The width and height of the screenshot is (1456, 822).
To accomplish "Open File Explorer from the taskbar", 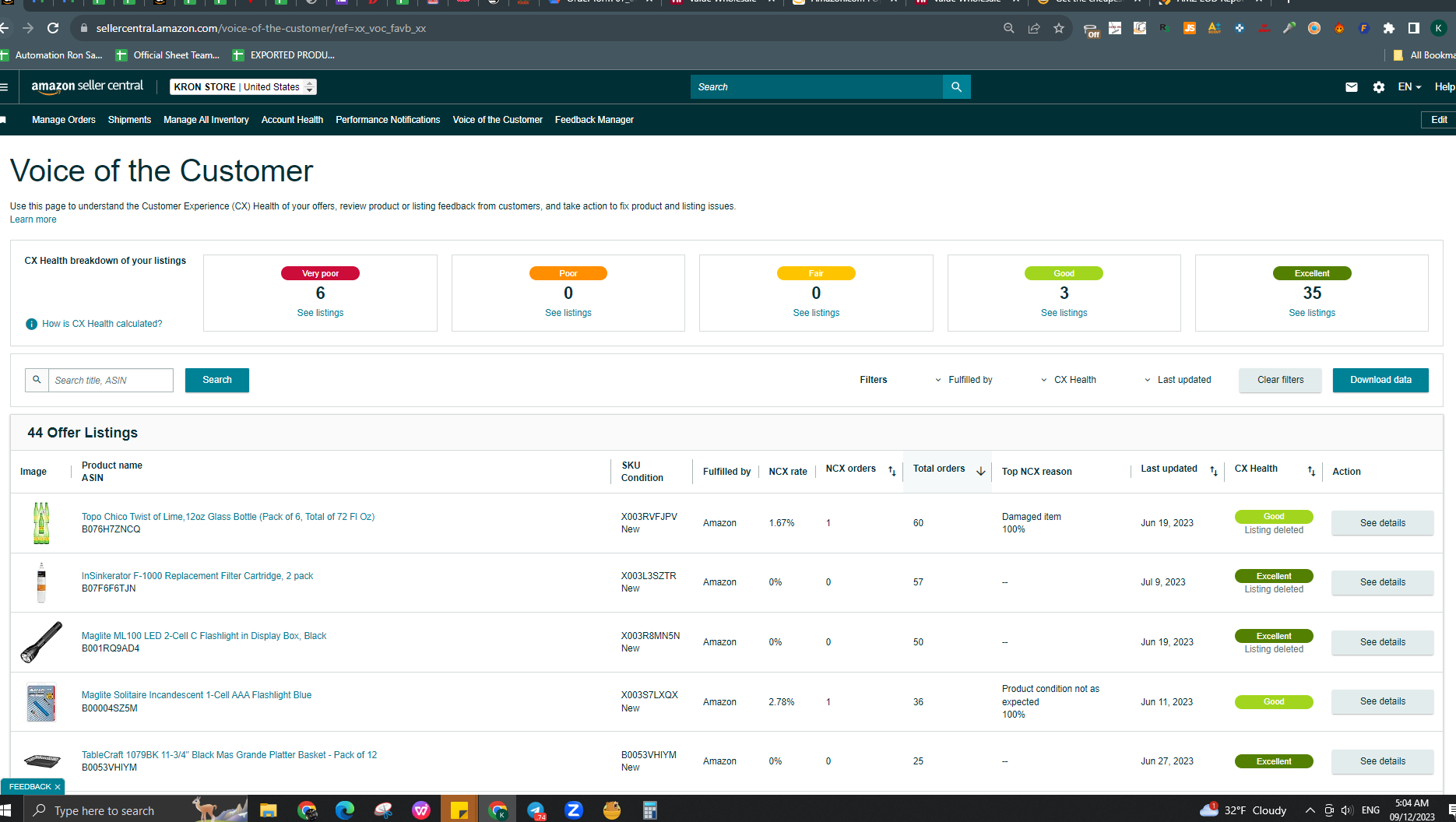I will [x=269, y=810].
